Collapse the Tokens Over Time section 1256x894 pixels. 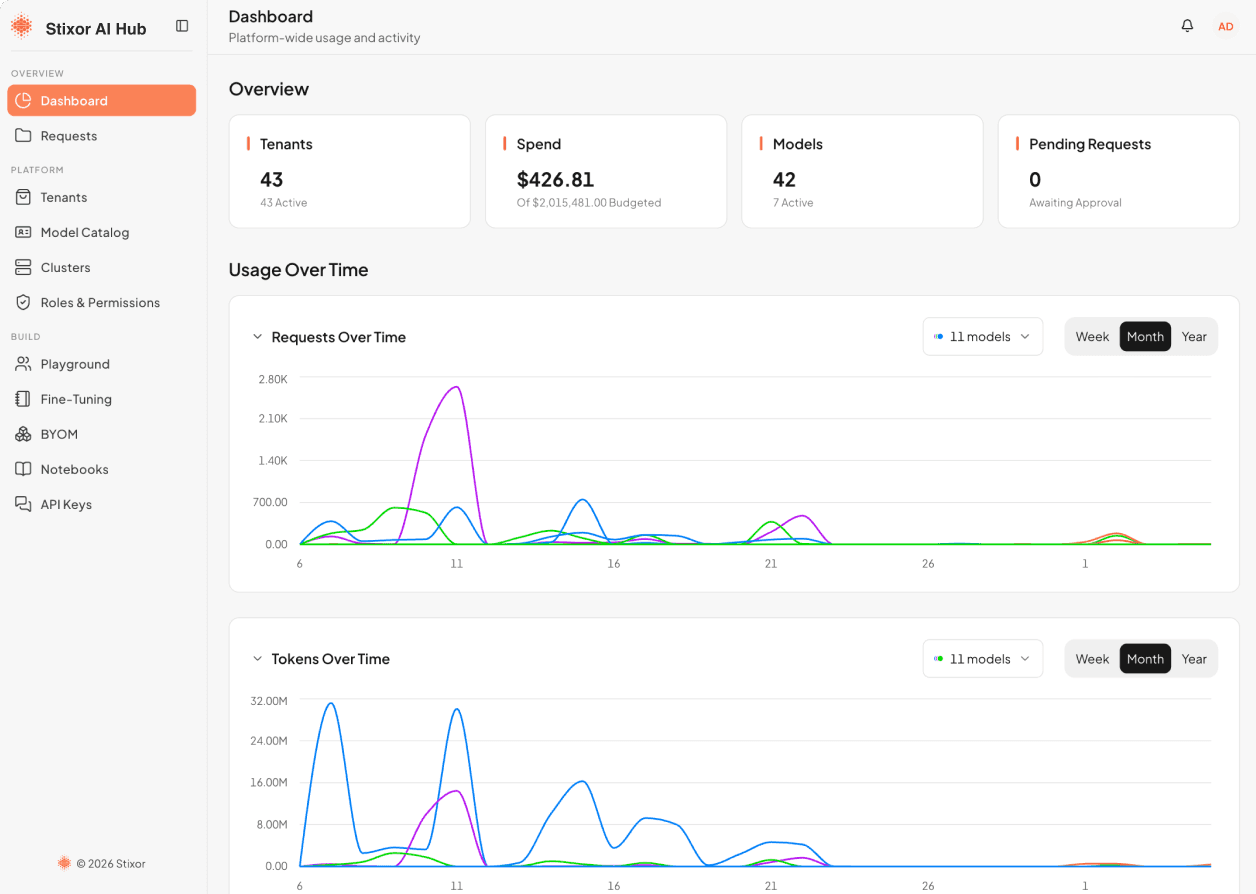(257, 659)
